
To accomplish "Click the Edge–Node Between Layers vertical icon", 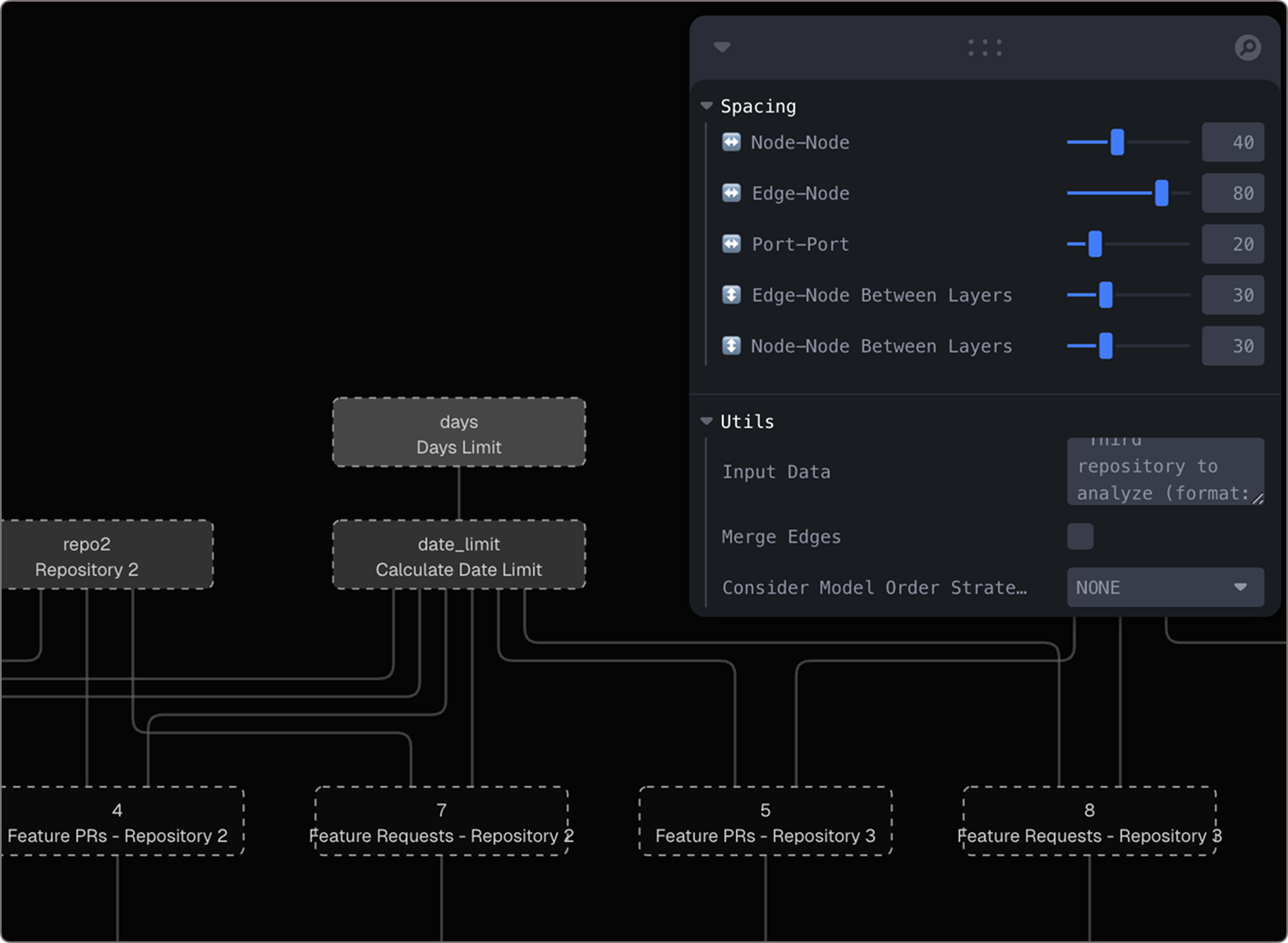I will click(731, 295).
